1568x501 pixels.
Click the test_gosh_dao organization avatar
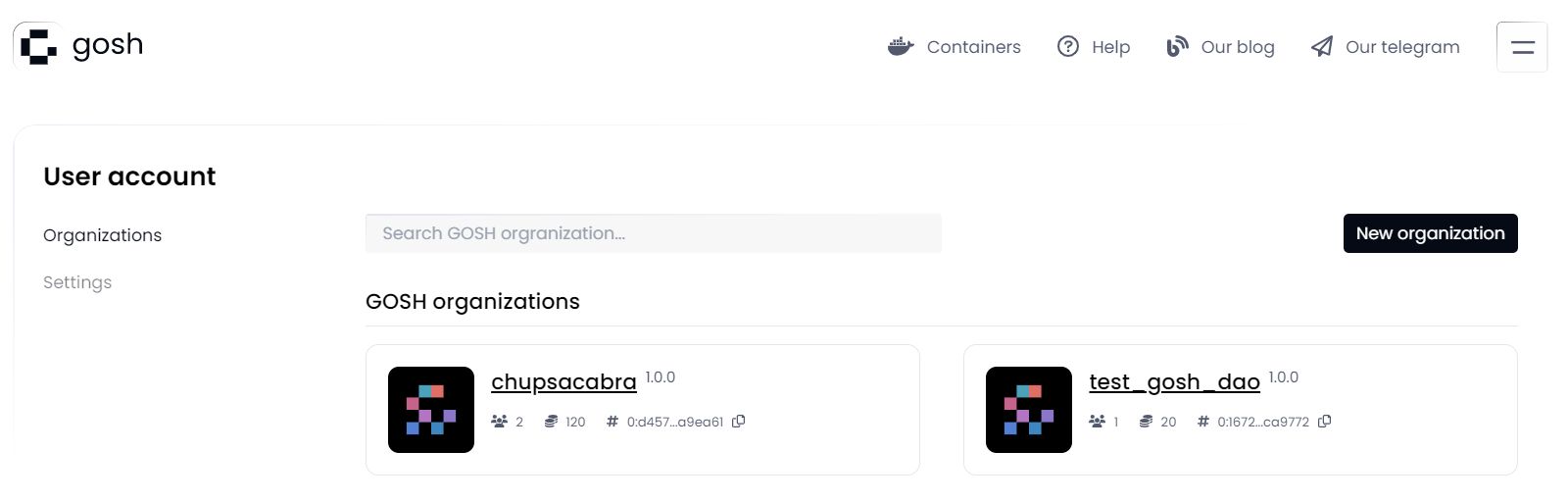[1029, 410]
